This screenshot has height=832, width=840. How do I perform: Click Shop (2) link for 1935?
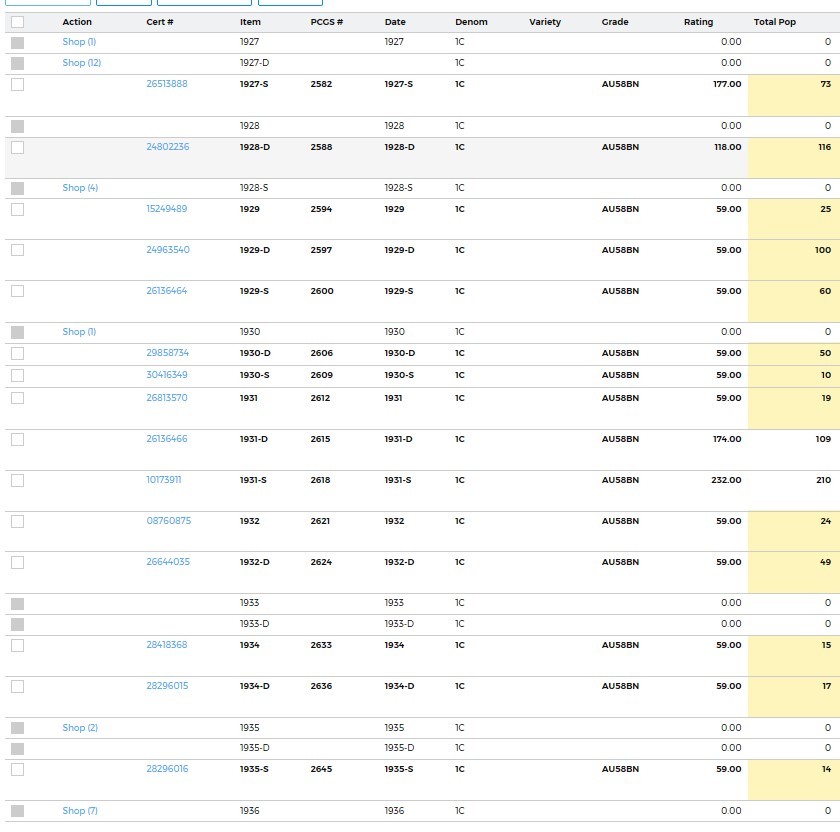[80, 728]
